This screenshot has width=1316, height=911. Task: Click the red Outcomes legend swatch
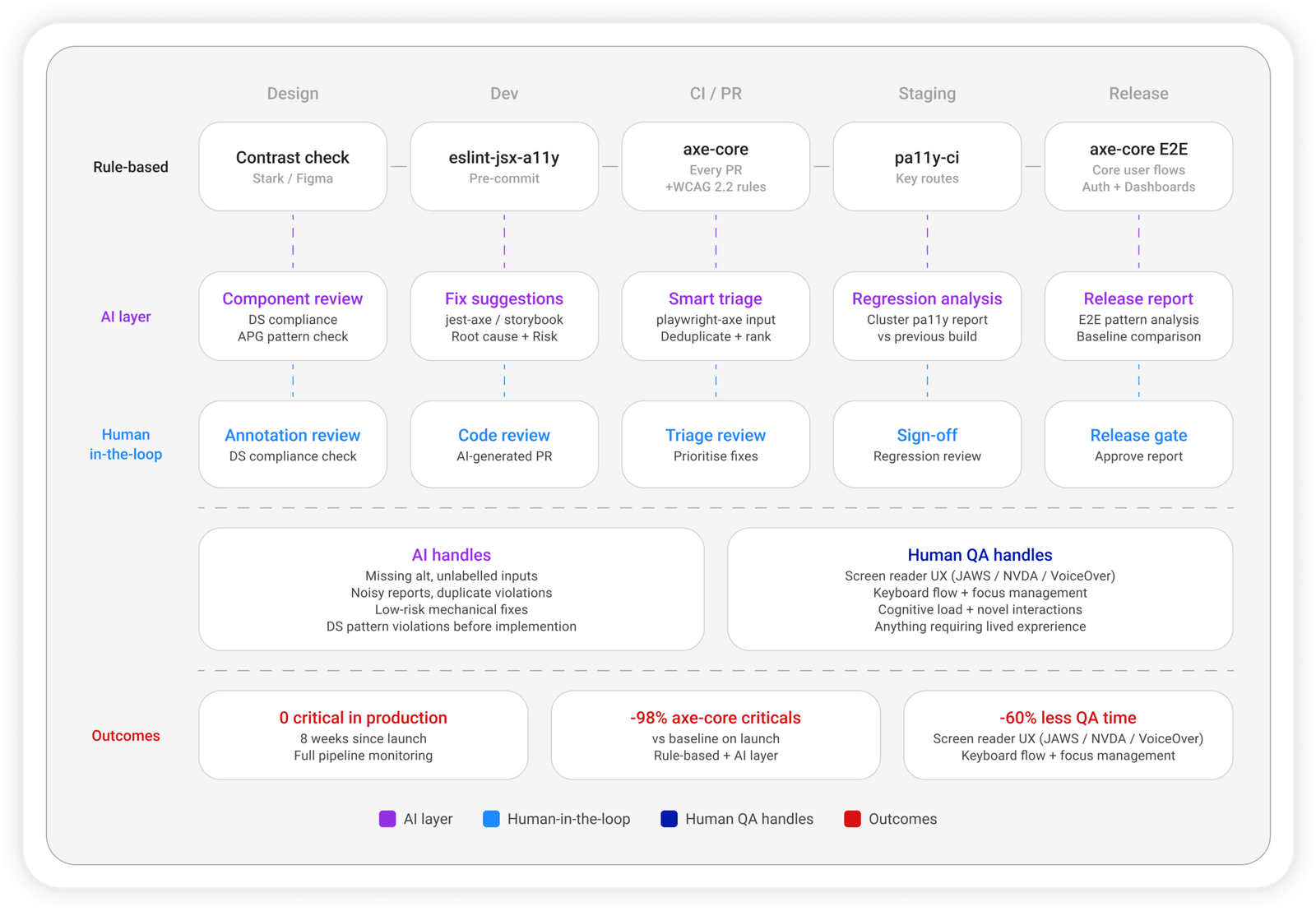click(853, 819)
